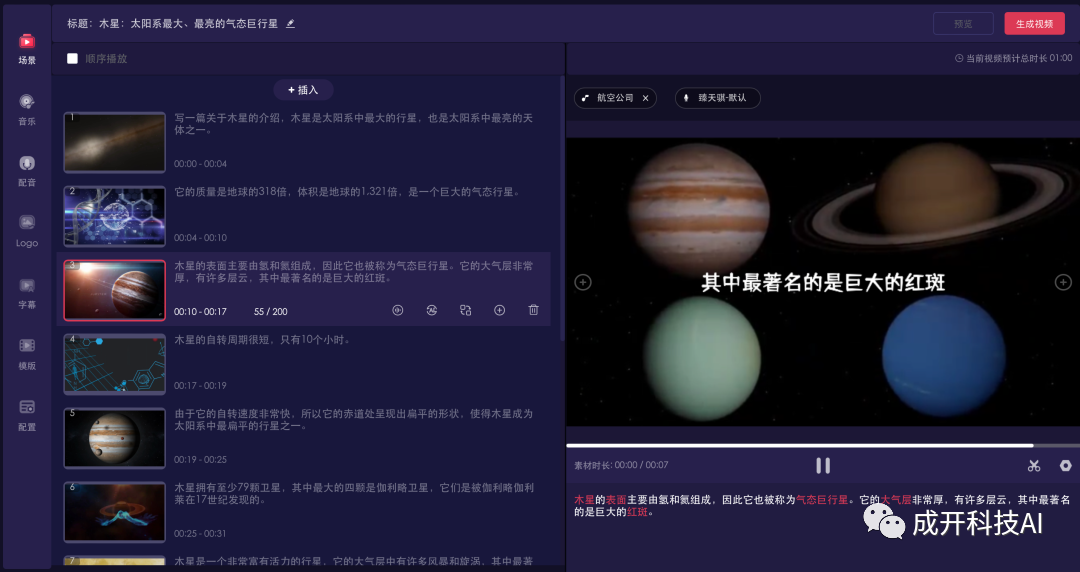
Task: Pause the video preview
Action: coord(822,466)
